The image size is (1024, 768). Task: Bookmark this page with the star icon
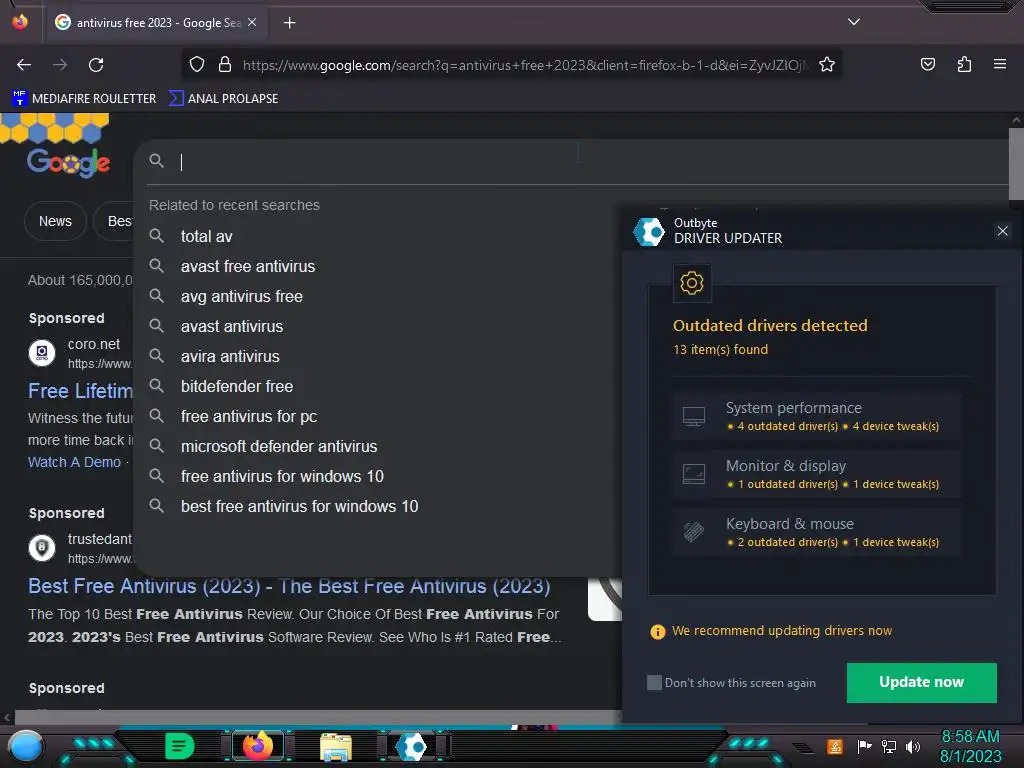(x=827, y=65)
